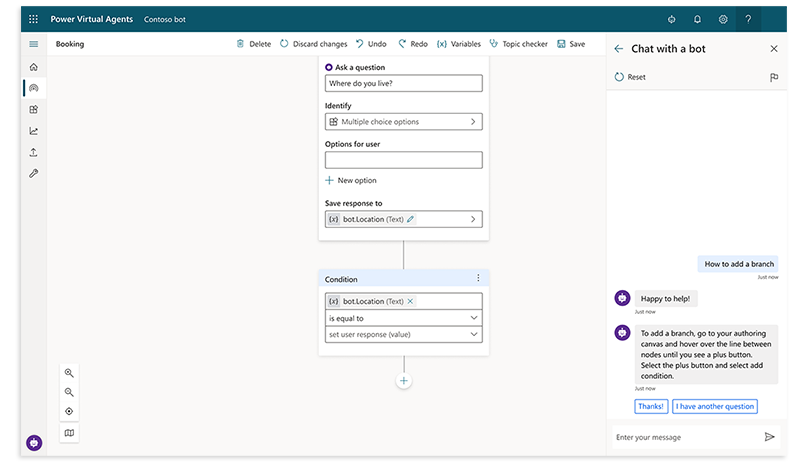810x464 pixels.
Task: Click the purple bot icon at bottom left
Action: tap(34, 442)
